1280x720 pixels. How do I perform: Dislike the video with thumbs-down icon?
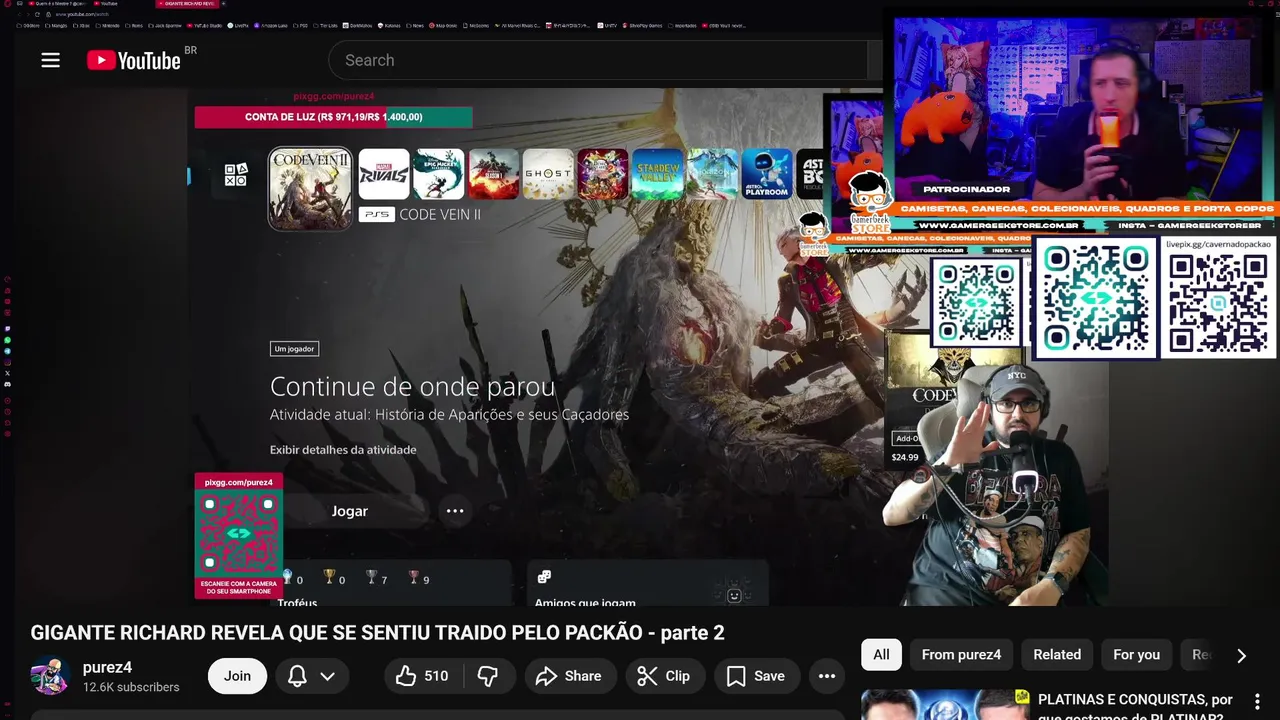(x=488, y=676)
